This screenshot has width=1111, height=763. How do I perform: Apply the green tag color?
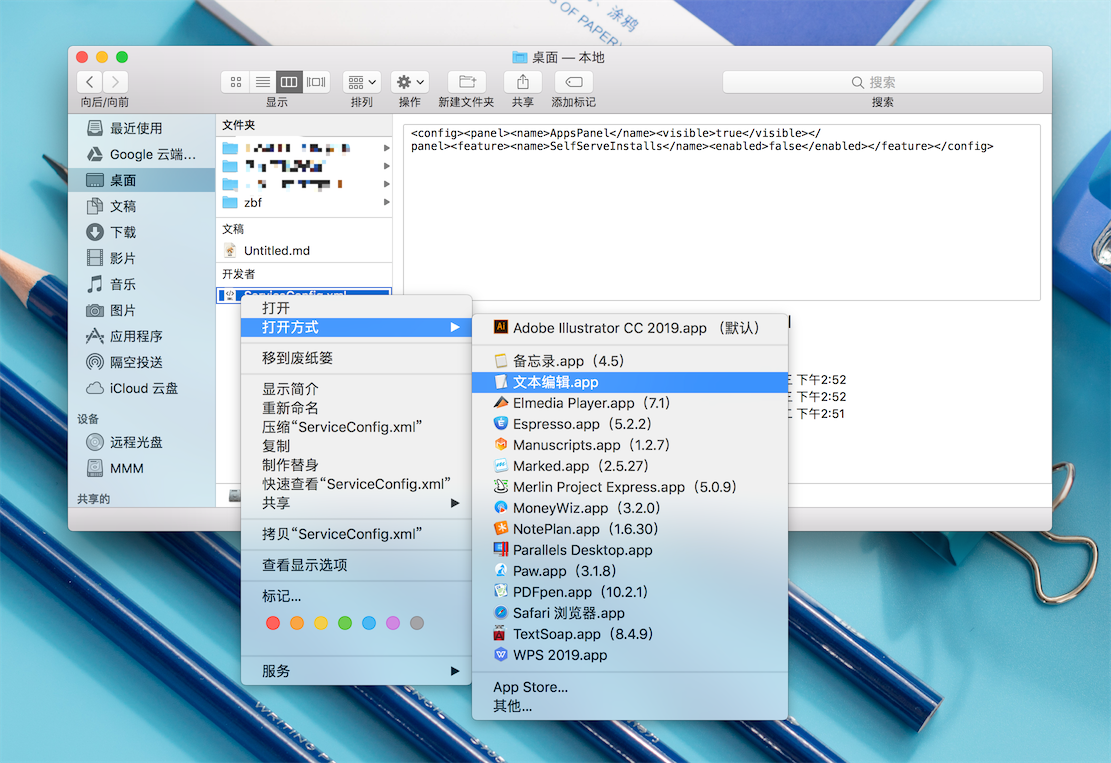(x=345, y=623)
